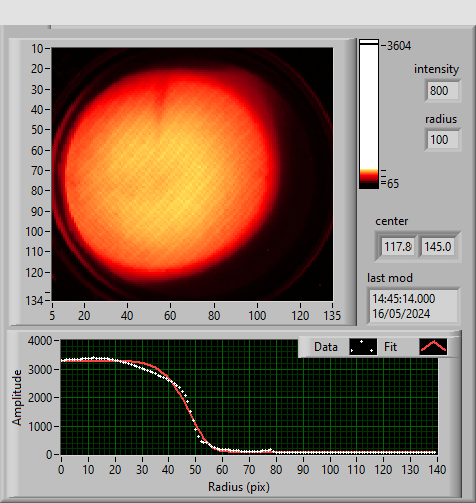Click the Amplitude axis label

(x=17, y=397)
